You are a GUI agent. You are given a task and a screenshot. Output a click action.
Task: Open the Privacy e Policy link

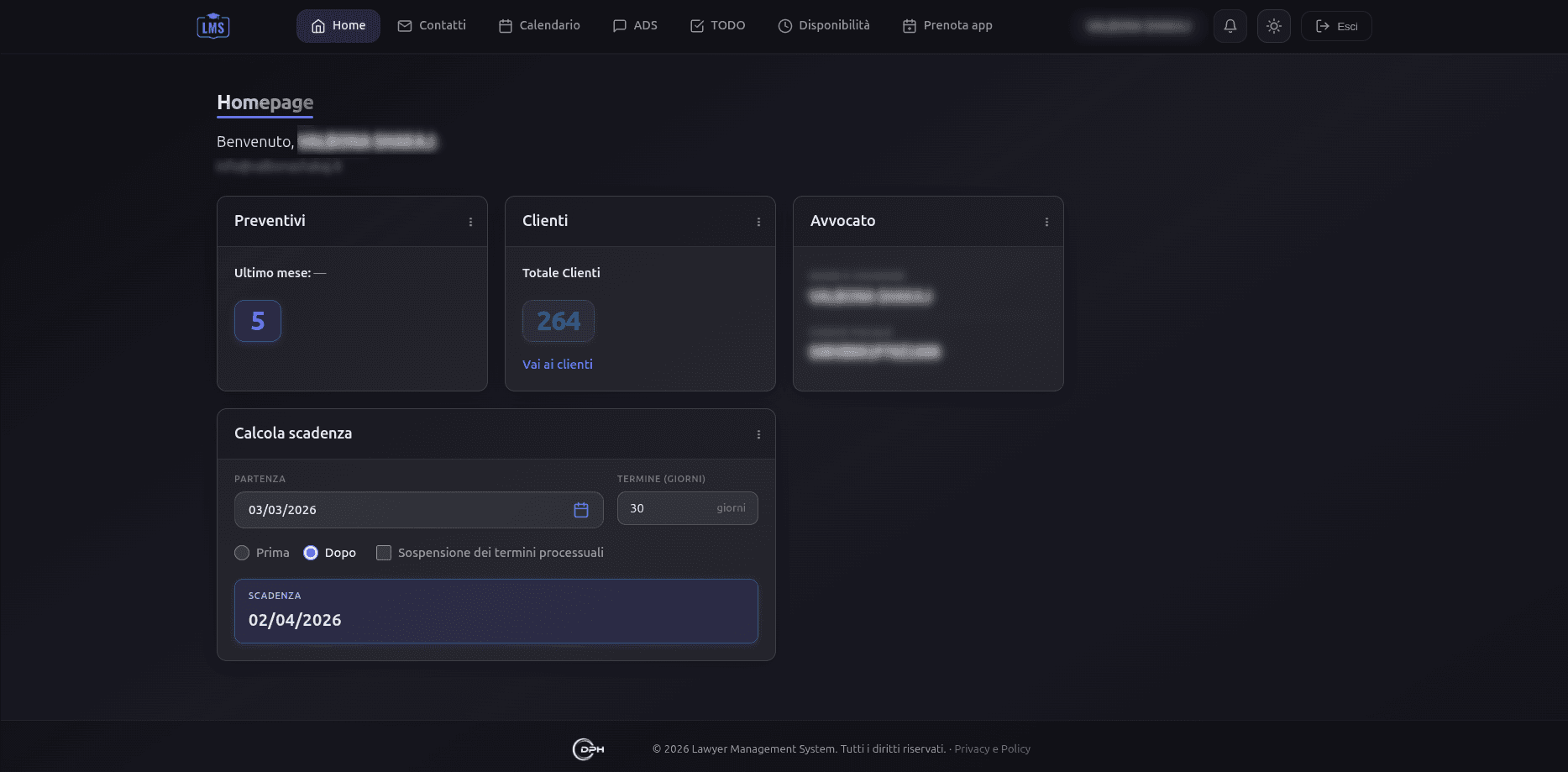click(x=992, y=749)
